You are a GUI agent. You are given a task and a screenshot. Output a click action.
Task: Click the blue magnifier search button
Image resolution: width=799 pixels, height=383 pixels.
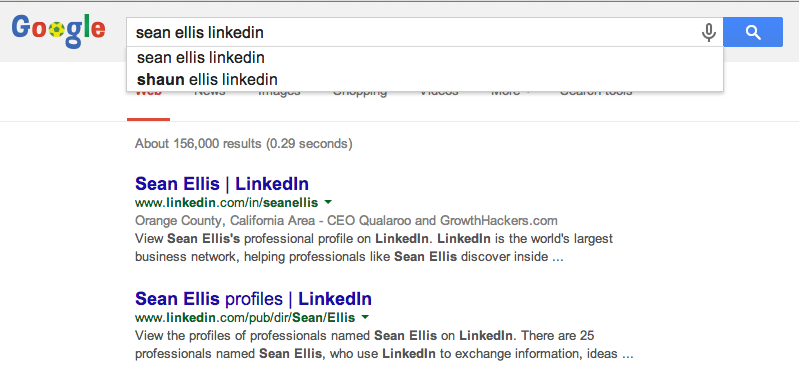[x=753, y=32]
